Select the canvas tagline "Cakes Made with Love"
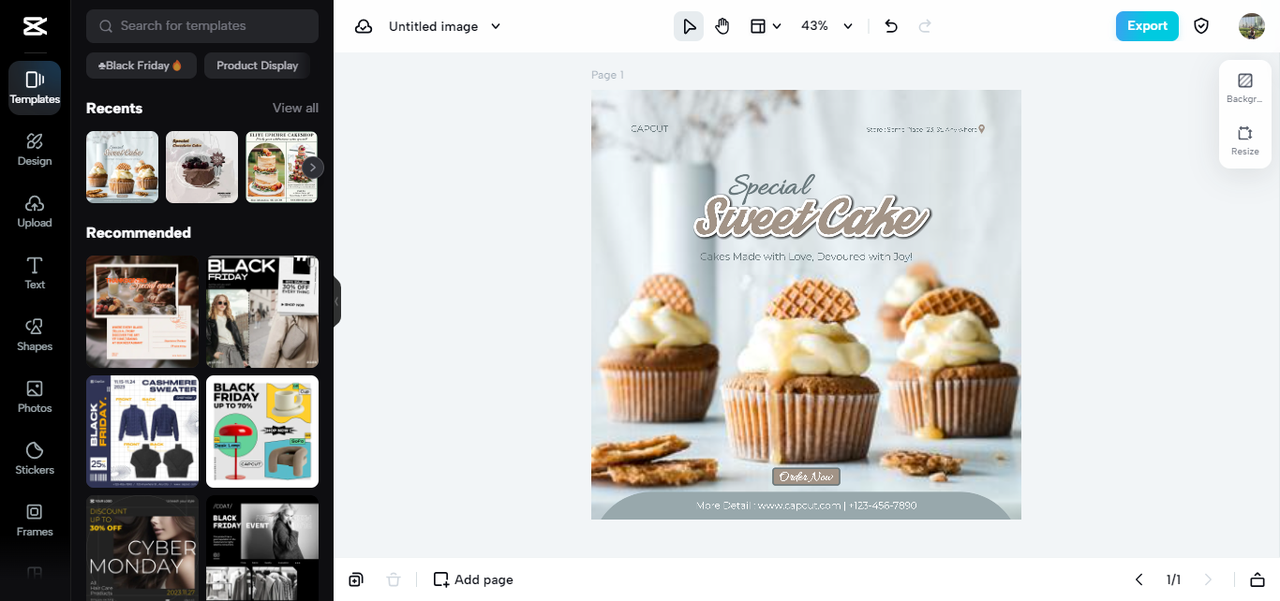 [806, 257]
